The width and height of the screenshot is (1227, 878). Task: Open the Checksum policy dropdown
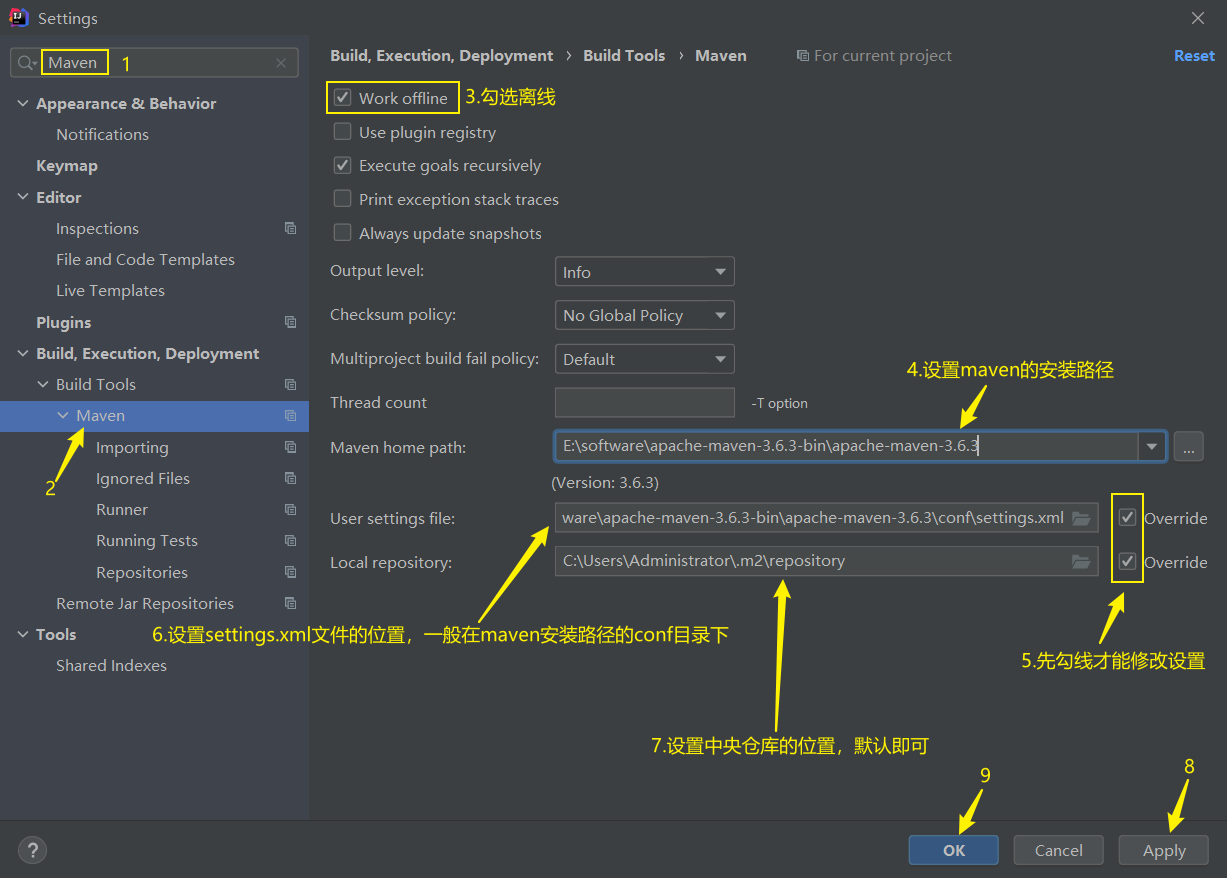pyautogui.click(x=644, y=314)
